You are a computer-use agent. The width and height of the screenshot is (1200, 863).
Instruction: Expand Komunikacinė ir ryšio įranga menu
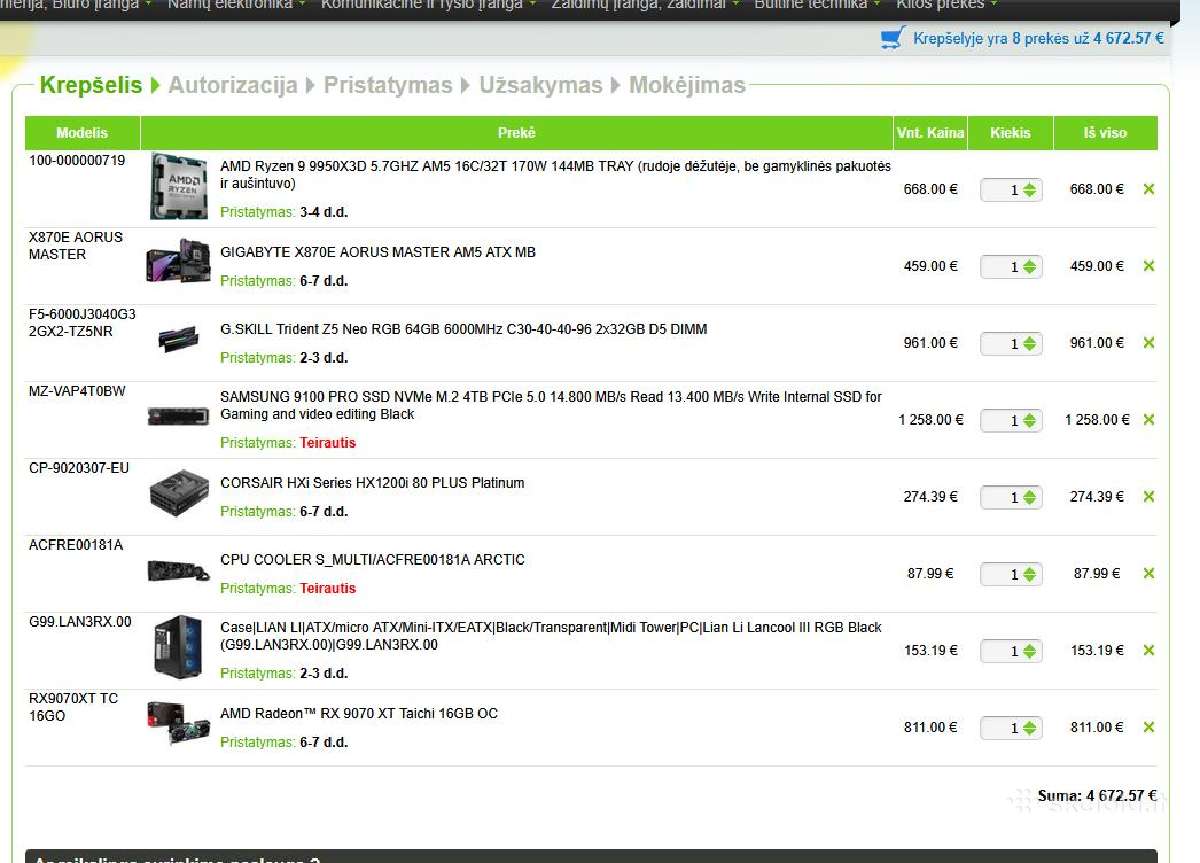coord(428,5)
